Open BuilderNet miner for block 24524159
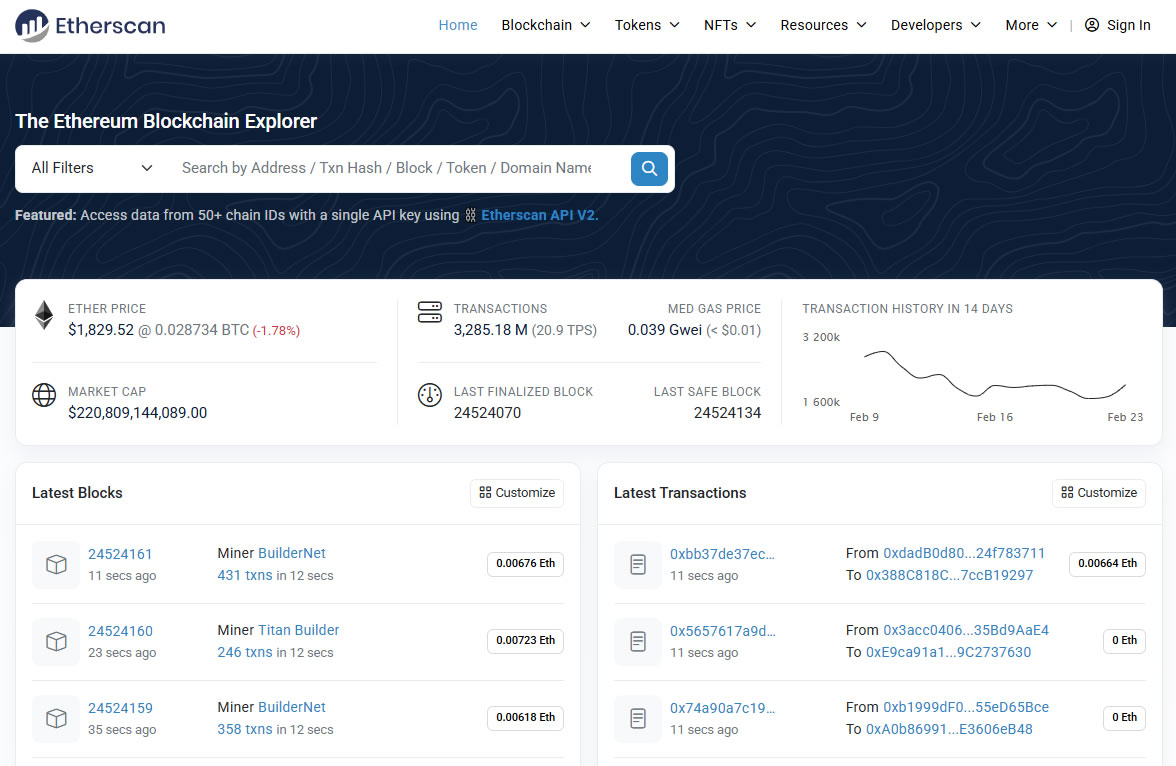Screen dimensions: 1176x766 click(292, 707)
